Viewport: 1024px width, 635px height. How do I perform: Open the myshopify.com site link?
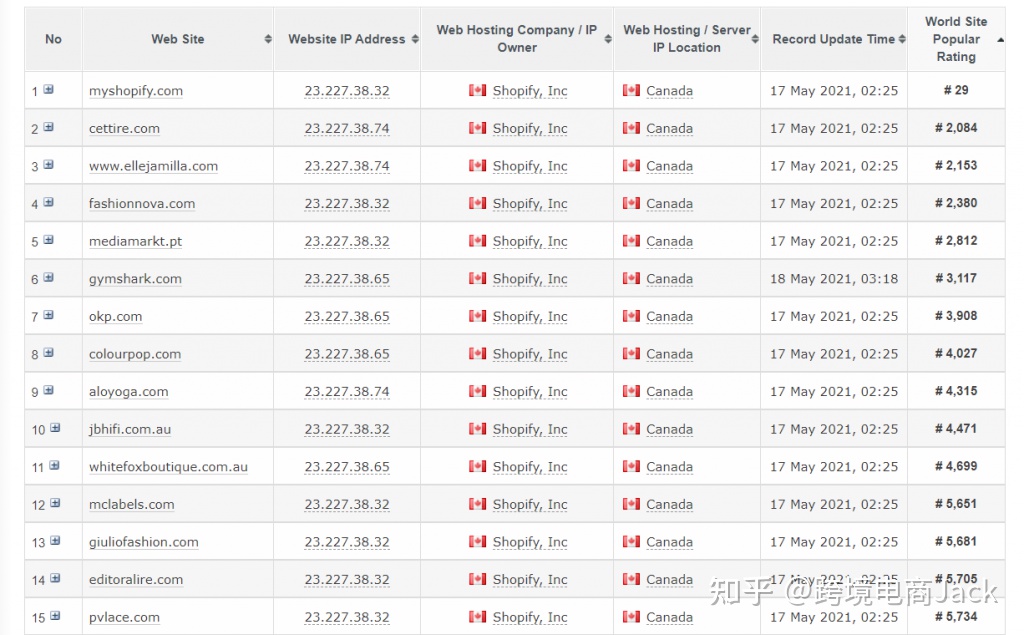pyautogui.click(x=136, y=91)
